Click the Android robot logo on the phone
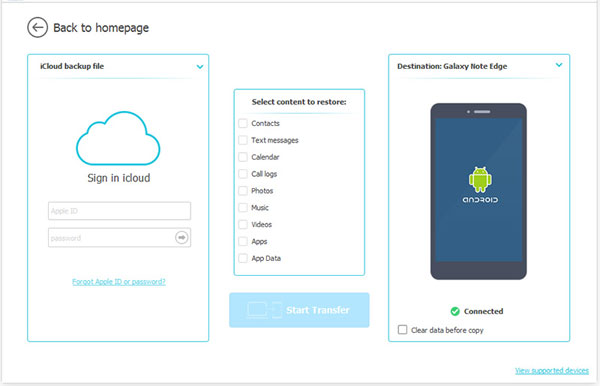The image size is (600, 386). point(480,179)
